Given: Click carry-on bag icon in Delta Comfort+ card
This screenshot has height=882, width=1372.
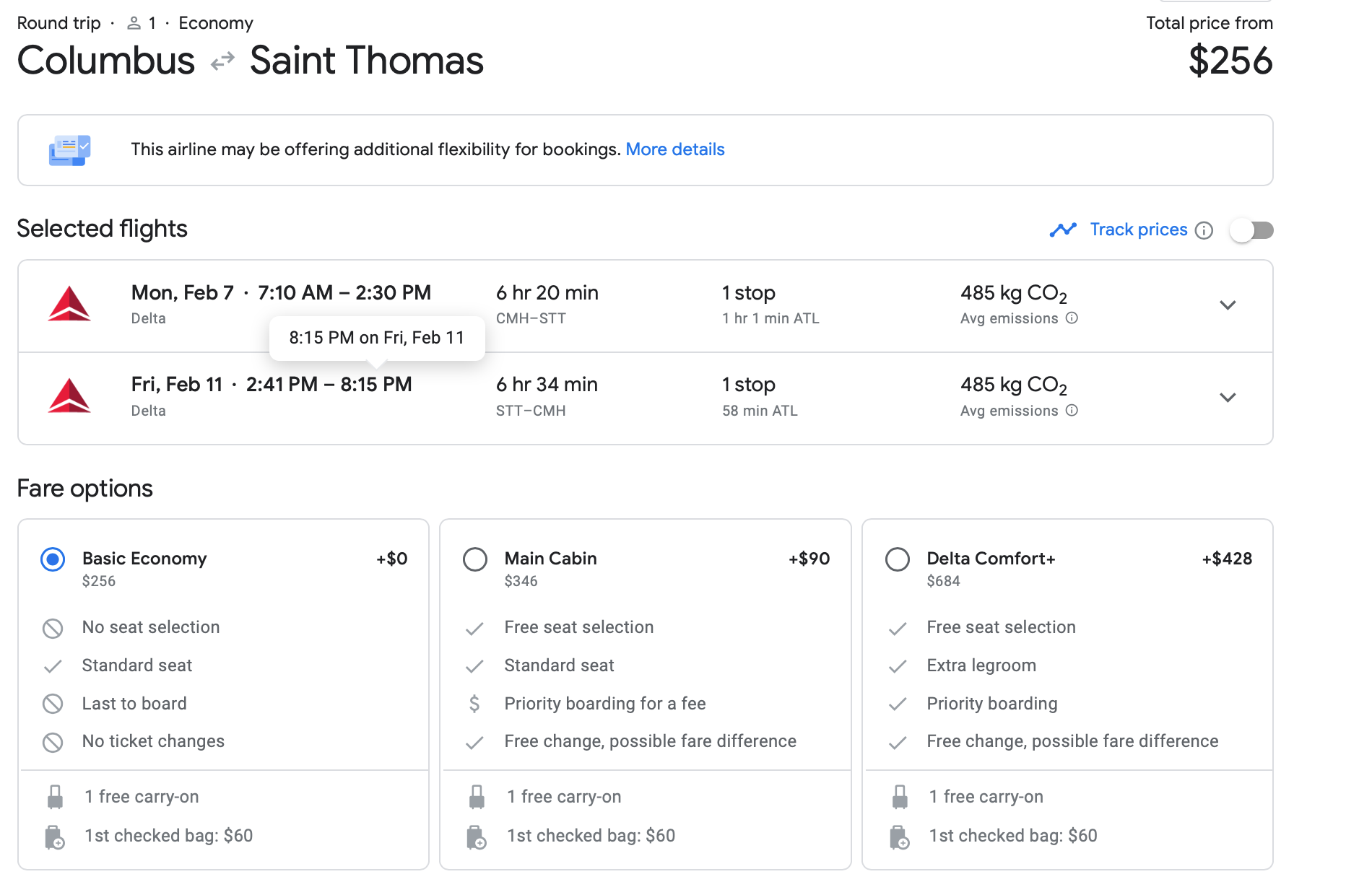Looking at the screenshot, I should coord(900,797).
